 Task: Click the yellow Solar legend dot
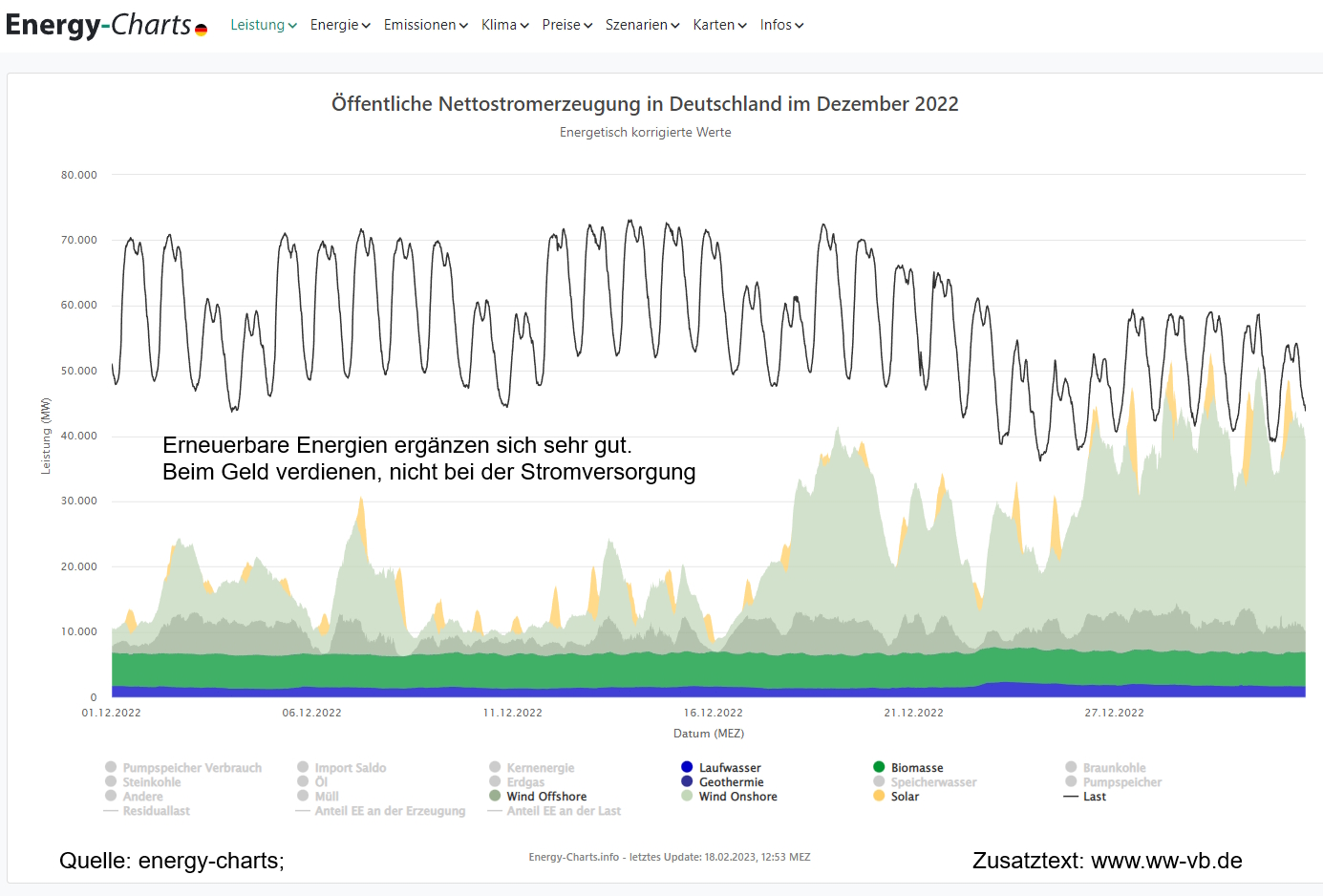(x=879, y=796)
